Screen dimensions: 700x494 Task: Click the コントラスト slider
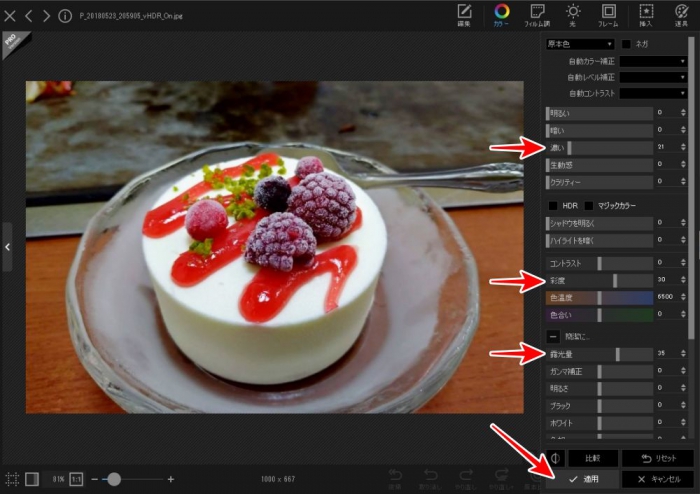(599, 263)
